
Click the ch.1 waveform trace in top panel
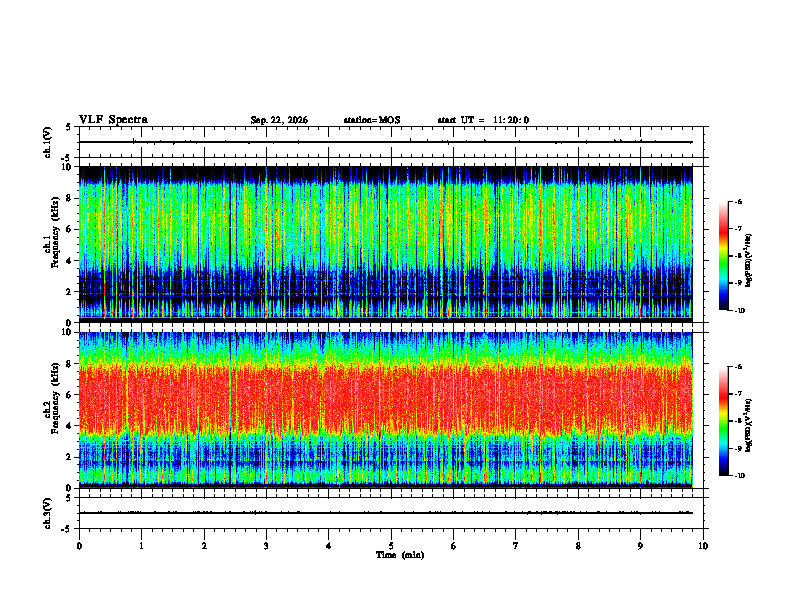385,142
